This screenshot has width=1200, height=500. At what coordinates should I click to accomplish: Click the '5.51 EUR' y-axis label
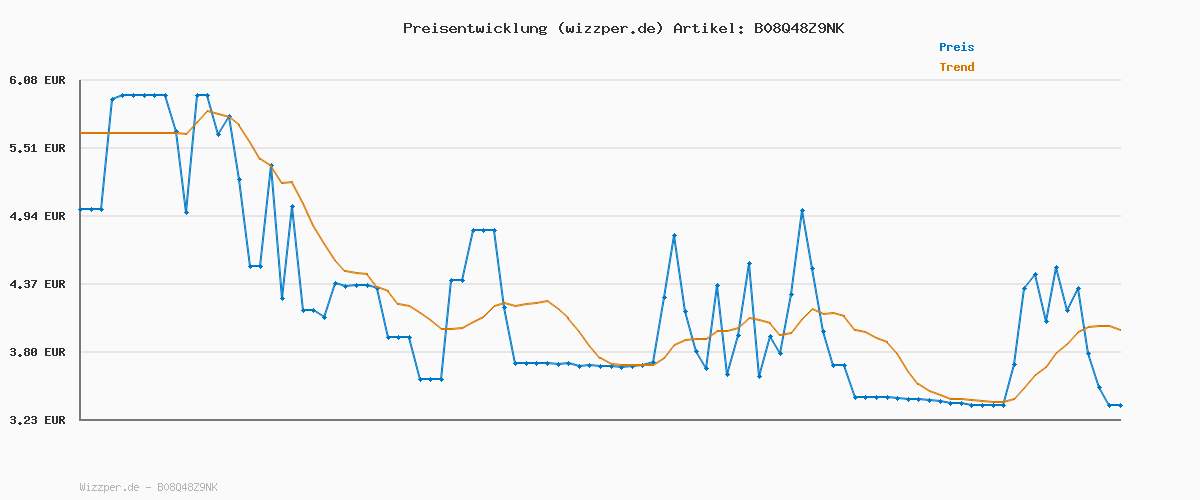37,148
